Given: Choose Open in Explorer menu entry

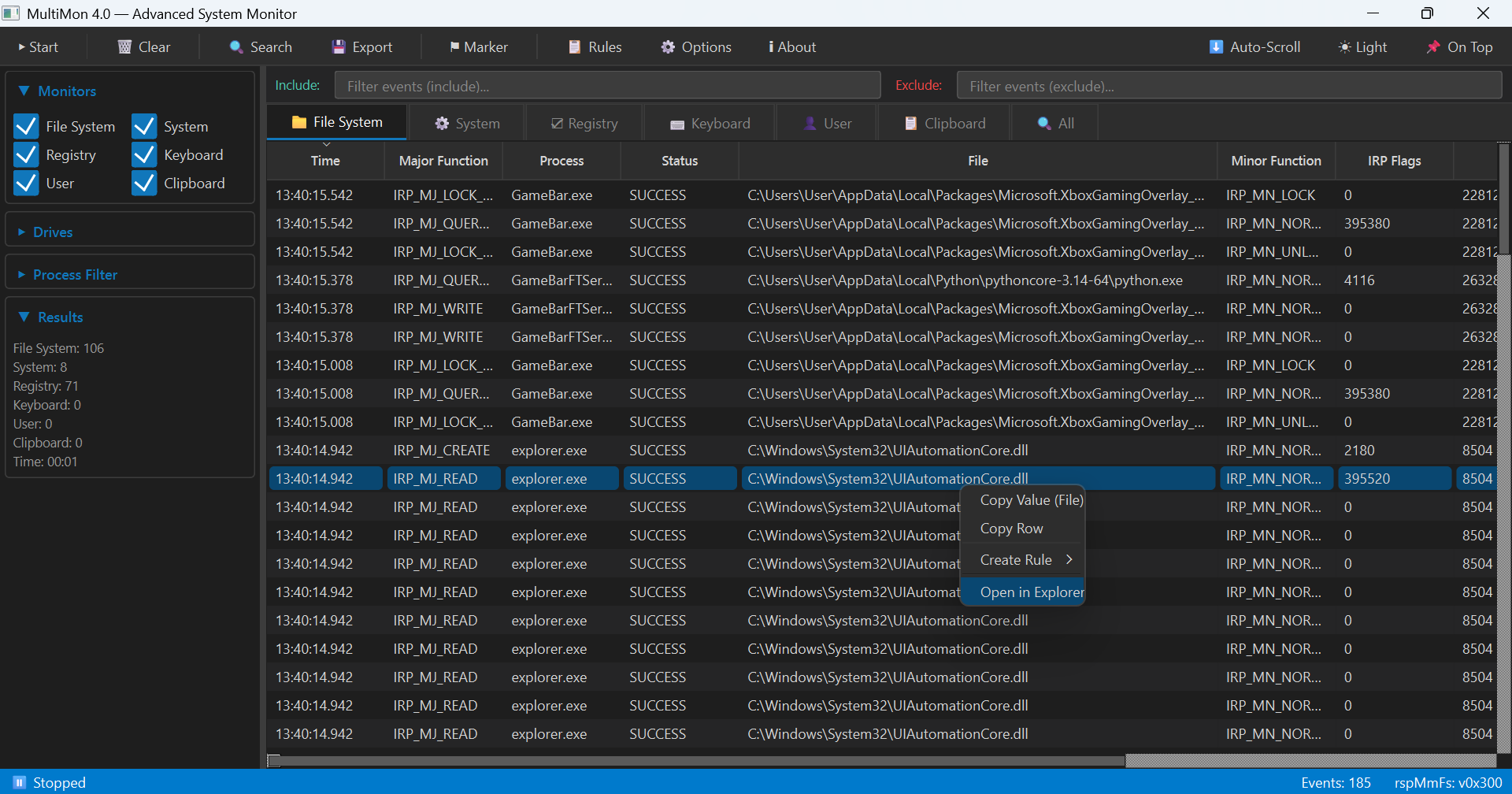Looking at the screenshot, I should [1023, 592].
